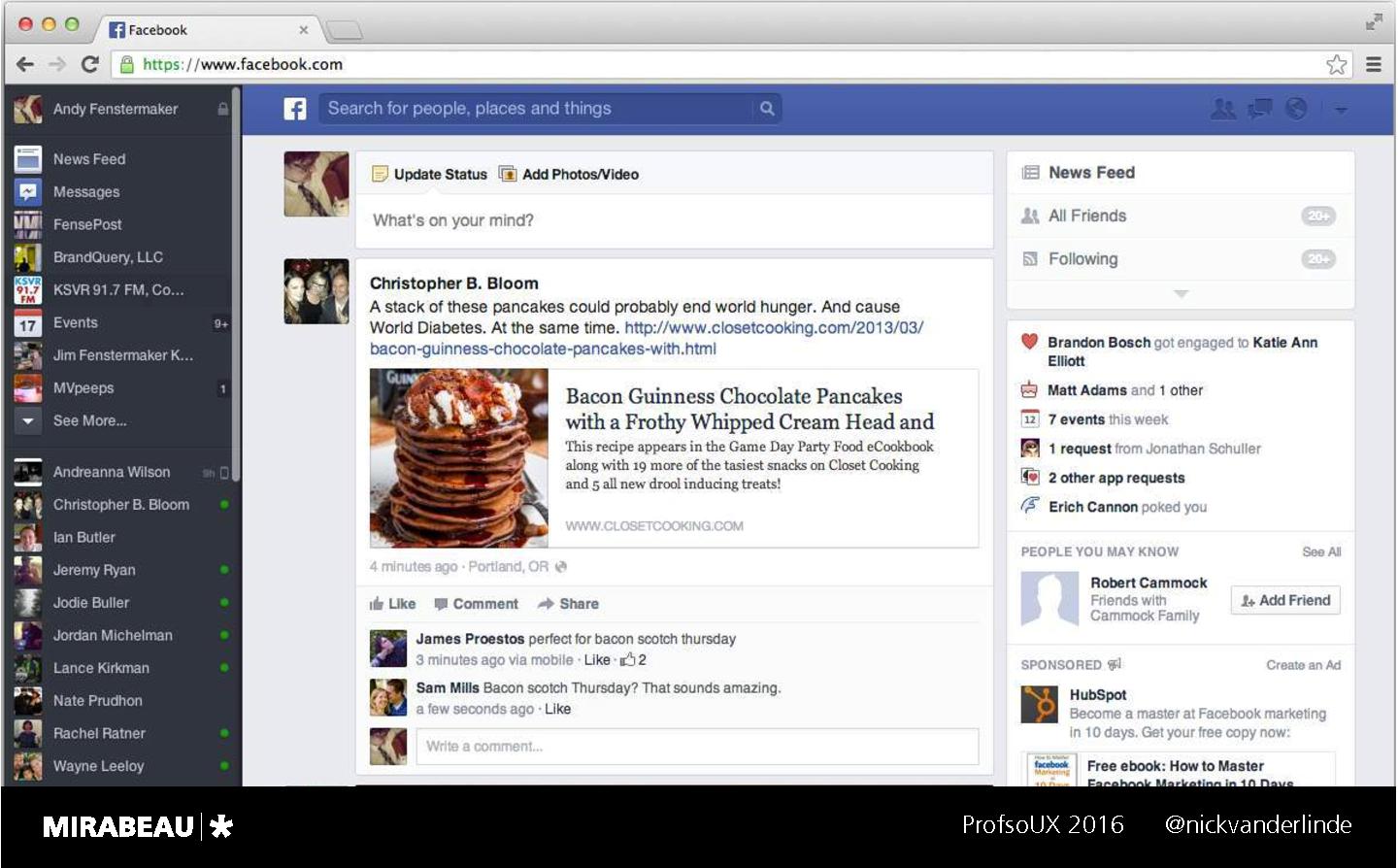This screenshot has width=1398, height=868.
Task: Expand the feed list with the down arrow
Action: (1181, 293)
